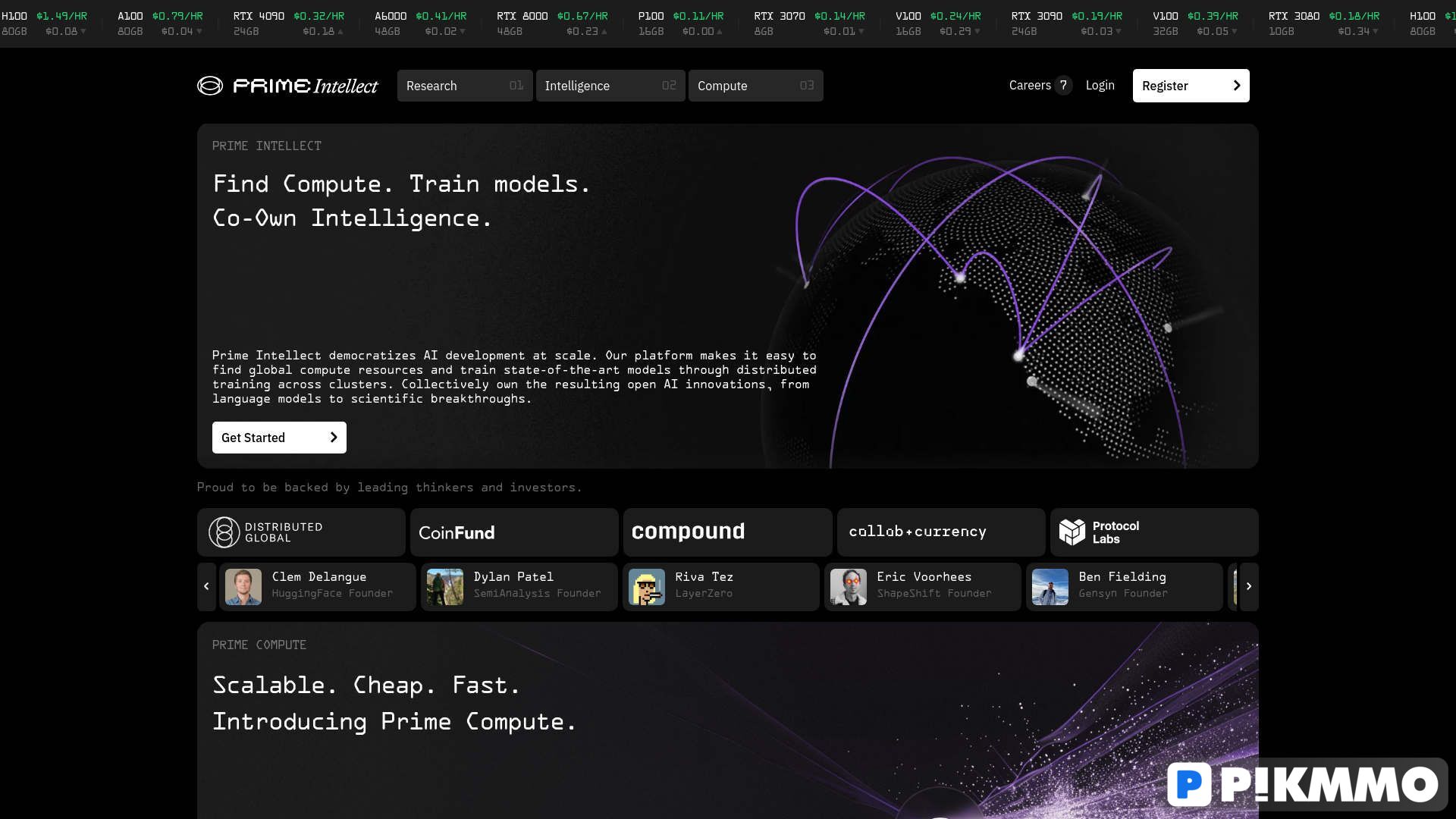This screenshot has width=1456, height=819.
Task: Open the compound investor card
Action: [727, 532]
